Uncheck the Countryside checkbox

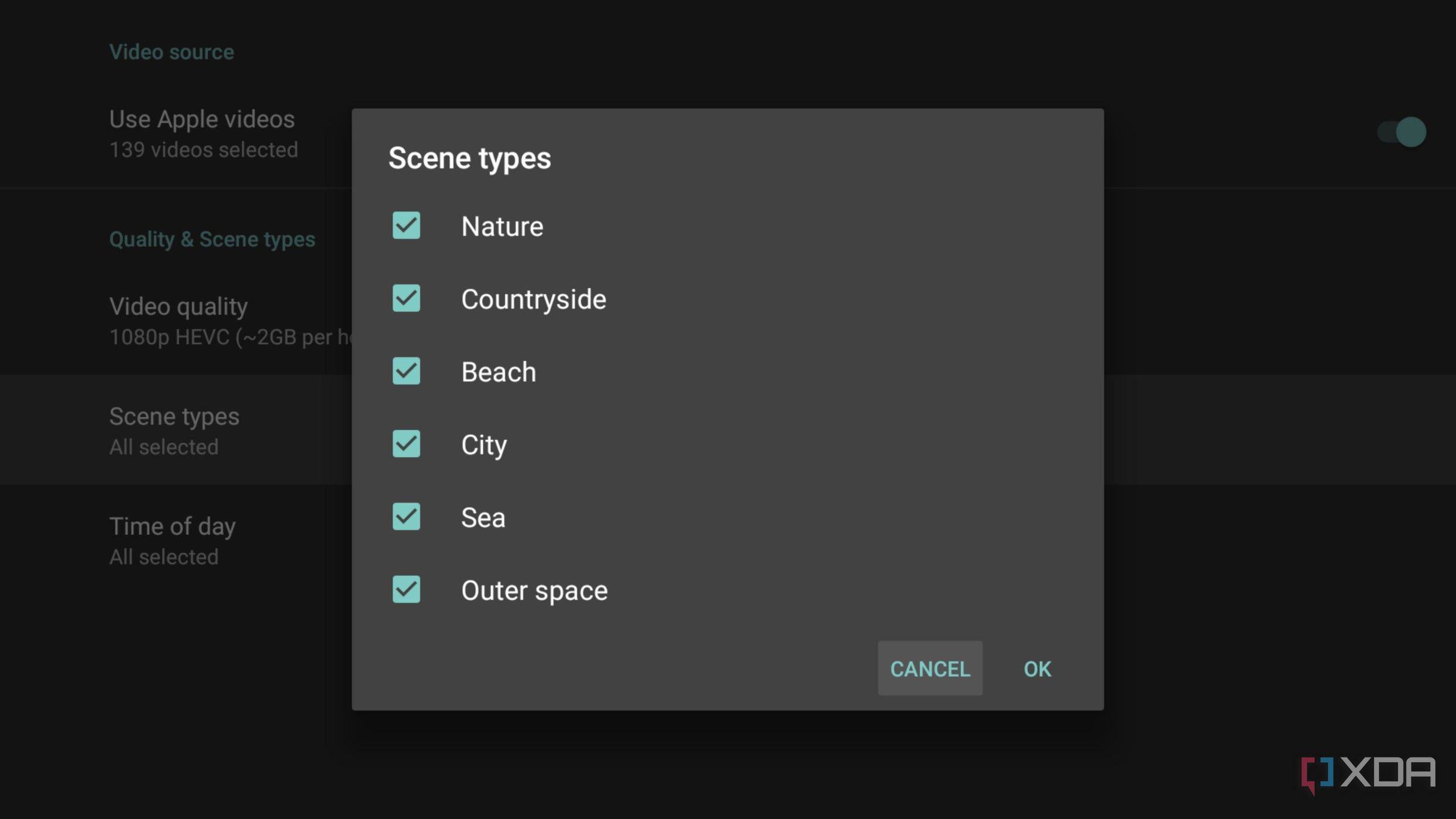click(x=406, y=298)
